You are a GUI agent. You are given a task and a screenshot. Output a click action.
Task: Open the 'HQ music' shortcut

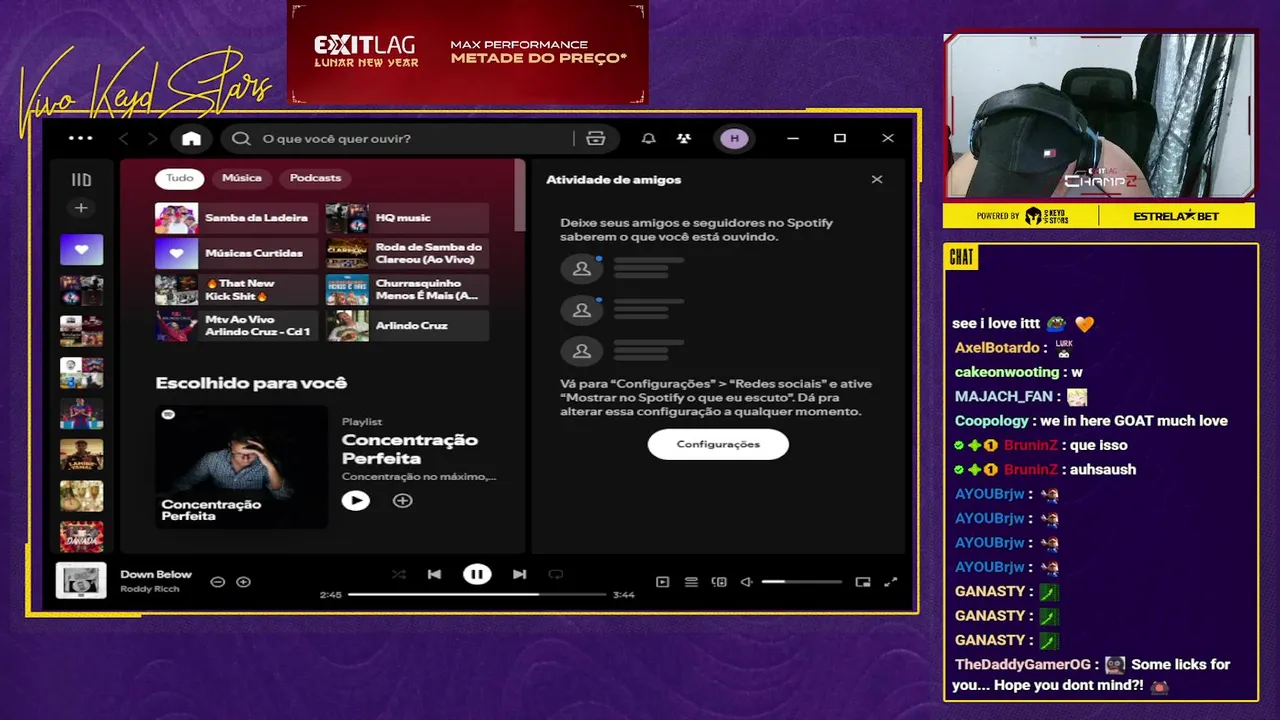tap(407, 218)
